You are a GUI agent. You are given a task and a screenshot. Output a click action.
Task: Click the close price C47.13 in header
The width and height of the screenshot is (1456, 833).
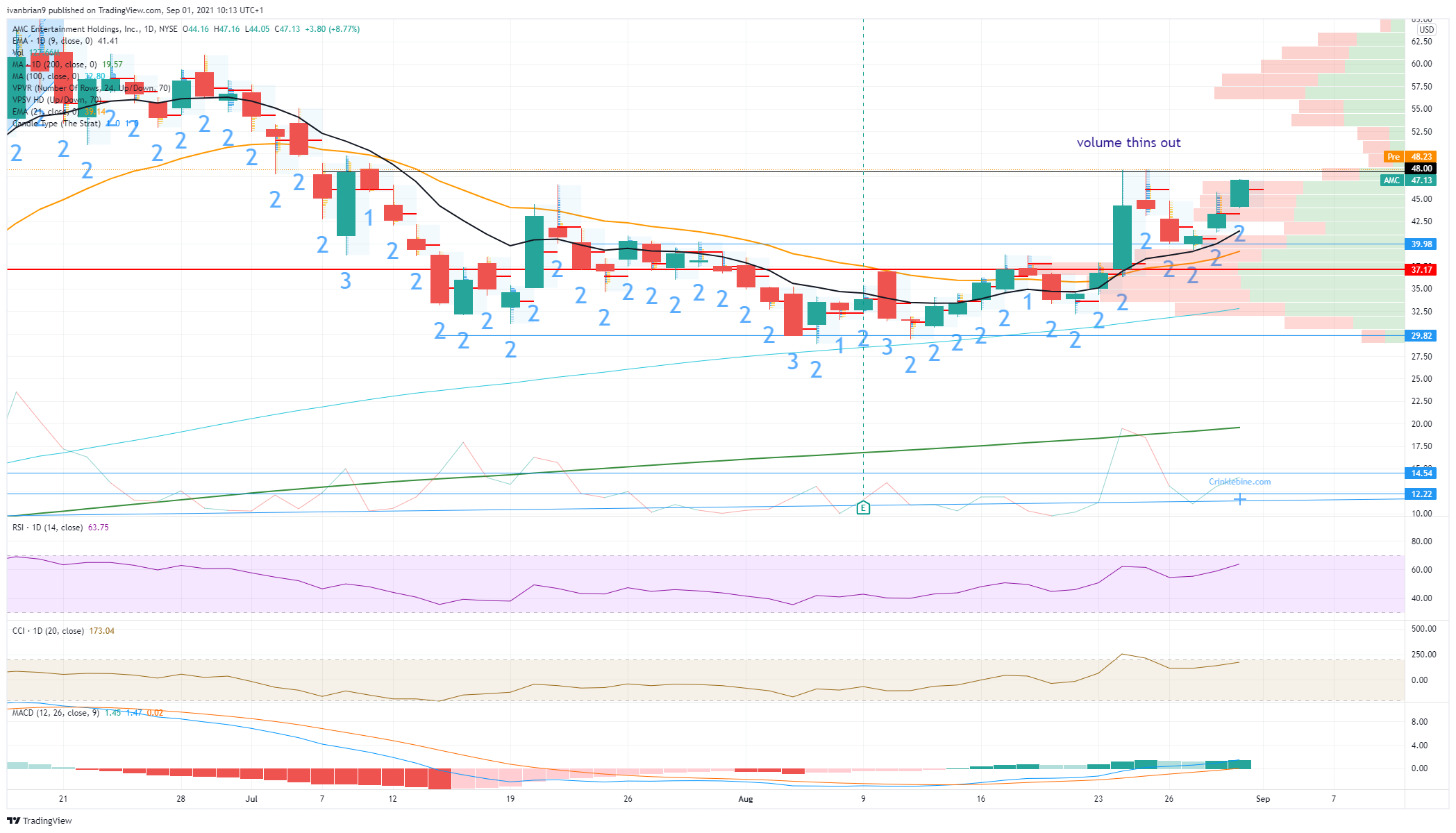coord(287,29)
